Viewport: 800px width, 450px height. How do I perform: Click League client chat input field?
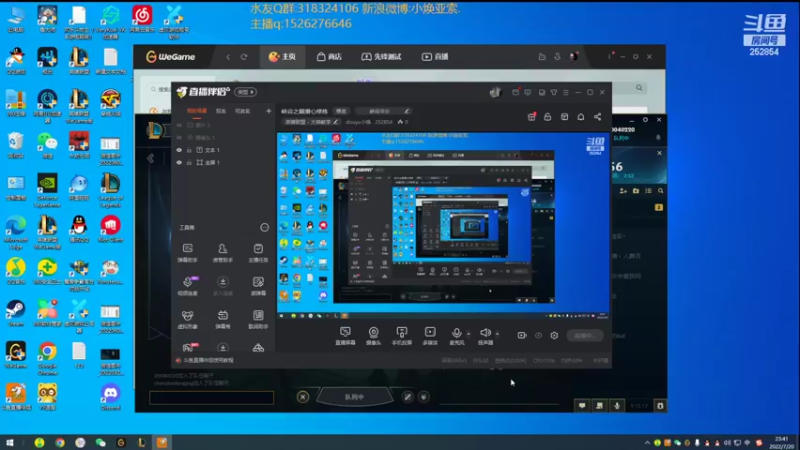click(211, 397)
